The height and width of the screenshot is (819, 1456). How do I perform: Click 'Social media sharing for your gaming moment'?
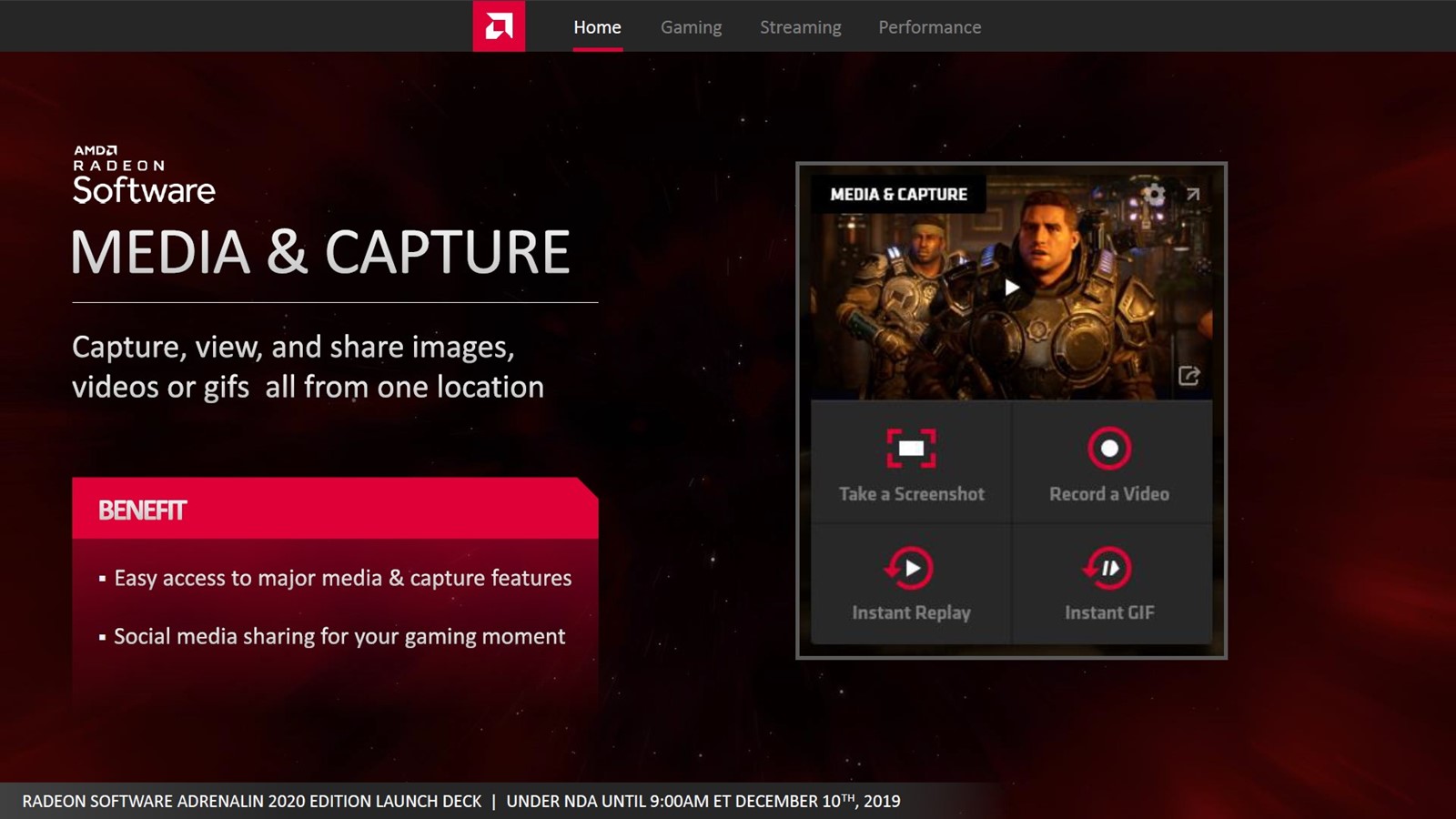(x=339, y=636)
